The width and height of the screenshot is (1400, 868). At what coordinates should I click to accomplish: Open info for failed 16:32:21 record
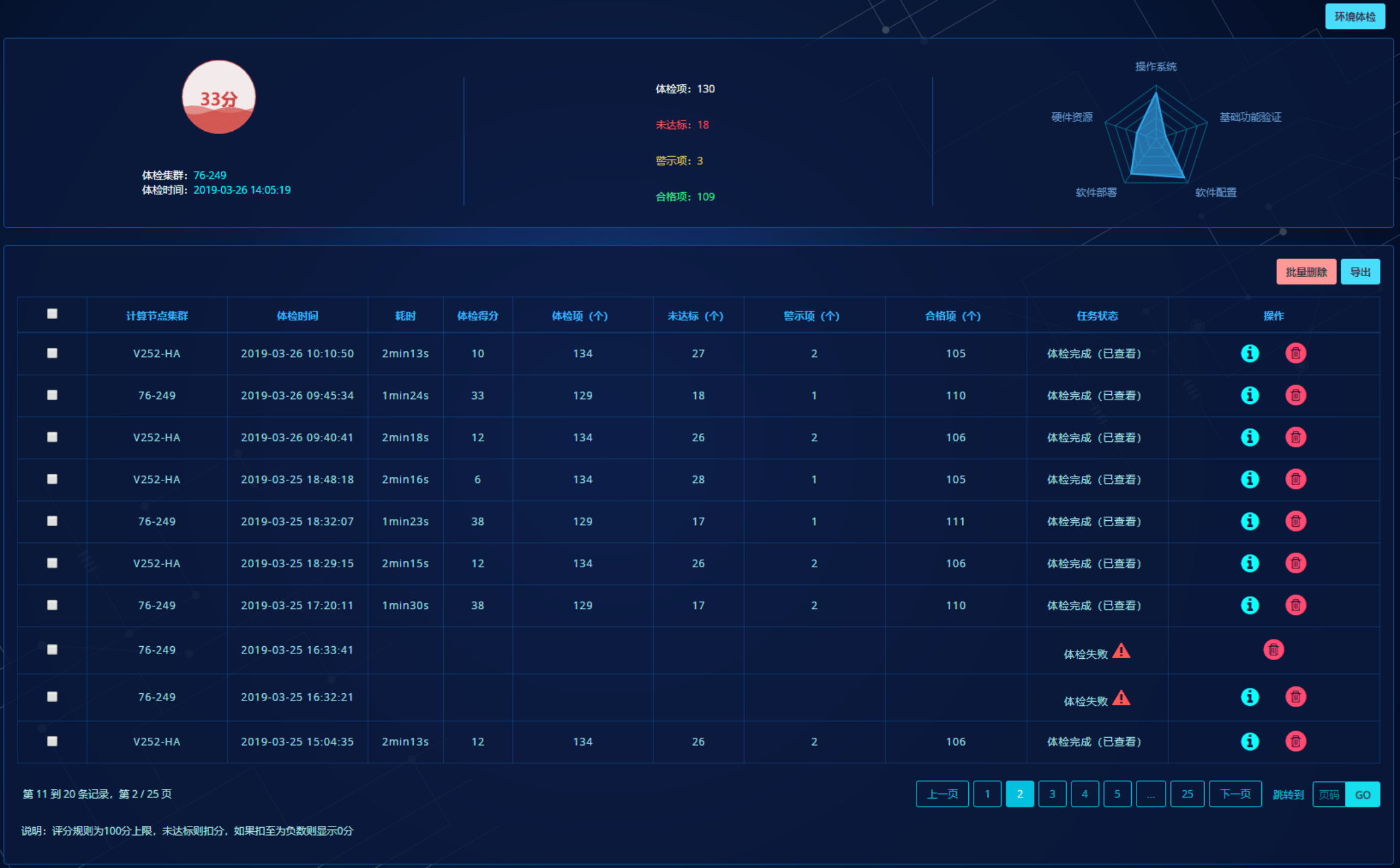1249,697
